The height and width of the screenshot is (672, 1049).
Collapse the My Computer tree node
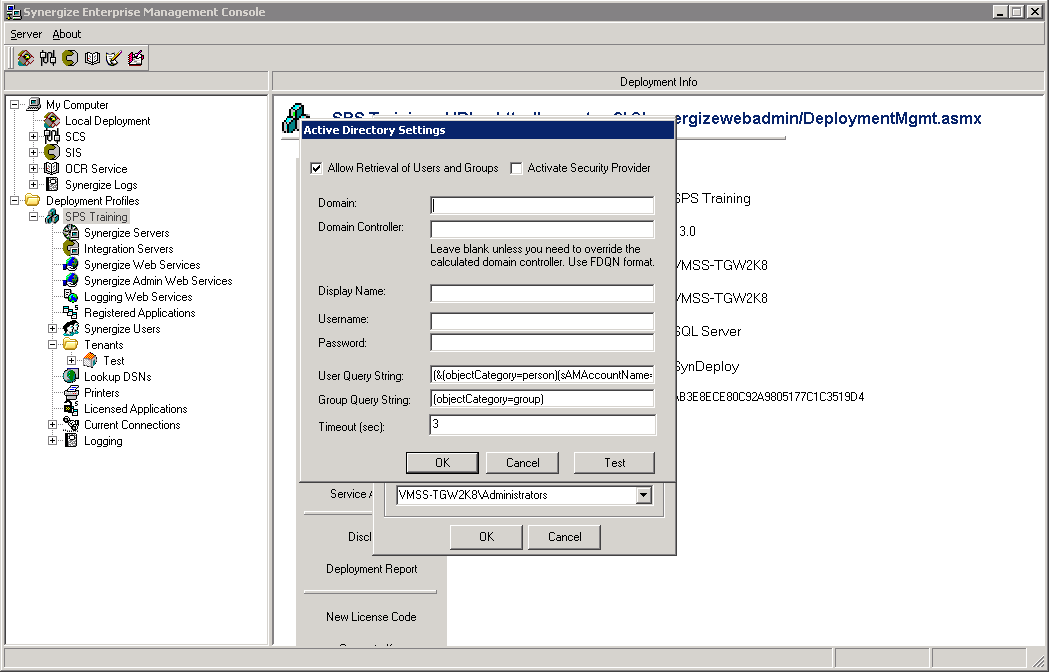(15, 104)
